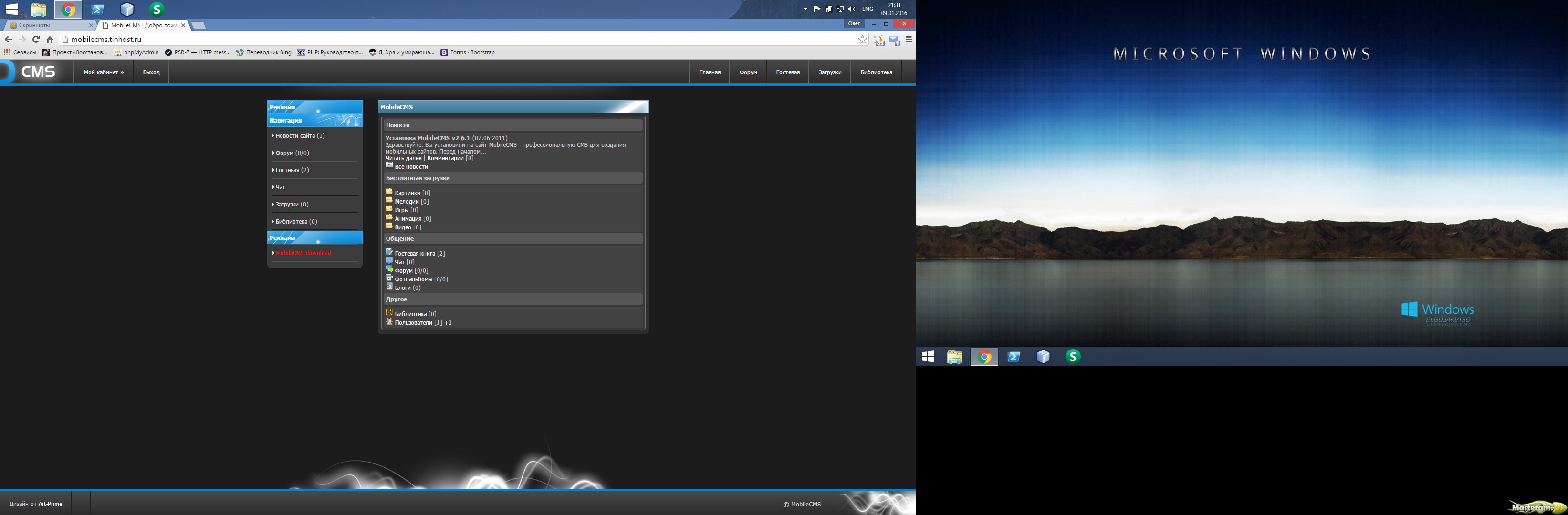Expand the Загрузки (0) sidebar item

click(x=292, y=204)
